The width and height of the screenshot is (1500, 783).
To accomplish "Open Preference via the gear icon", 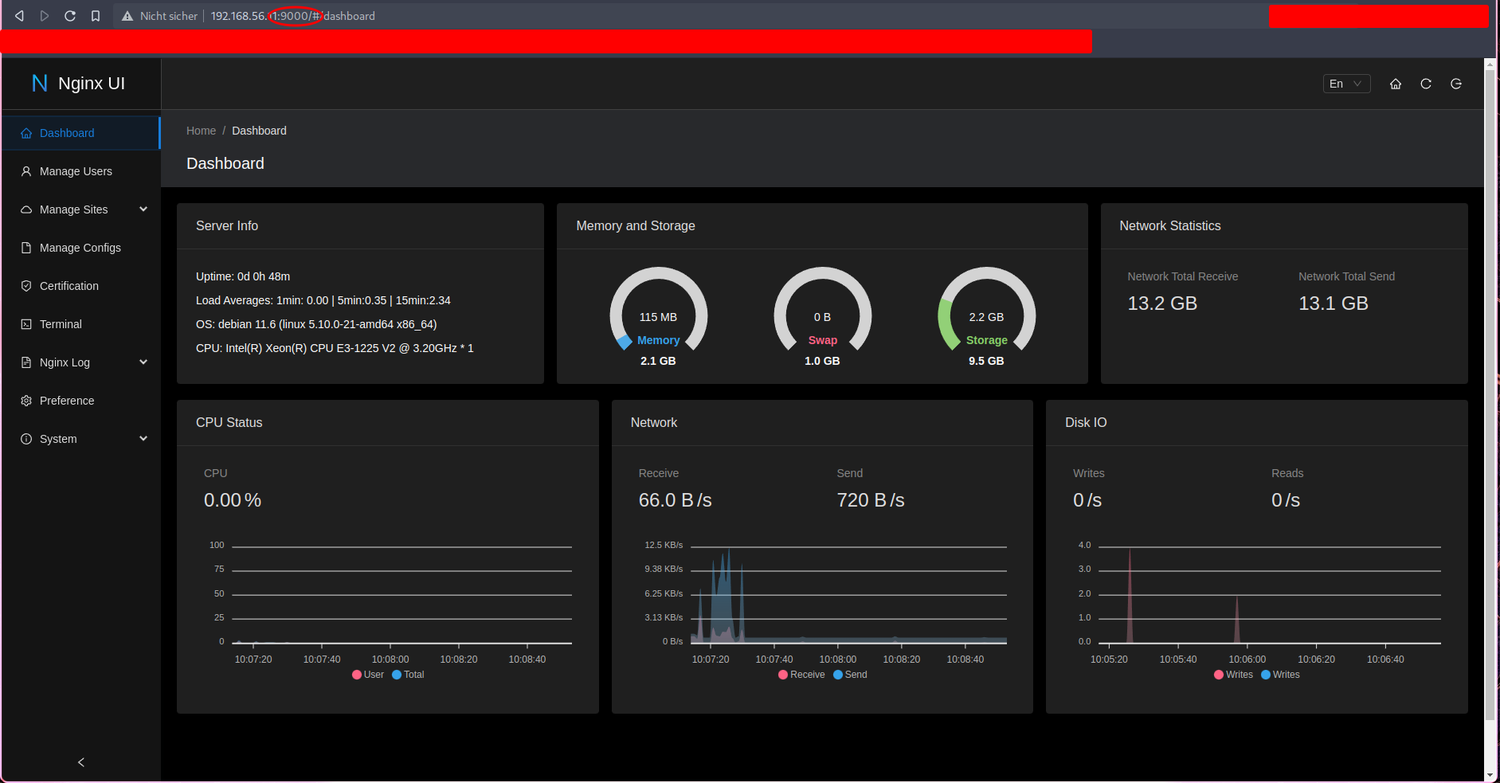I will point(25,400).
